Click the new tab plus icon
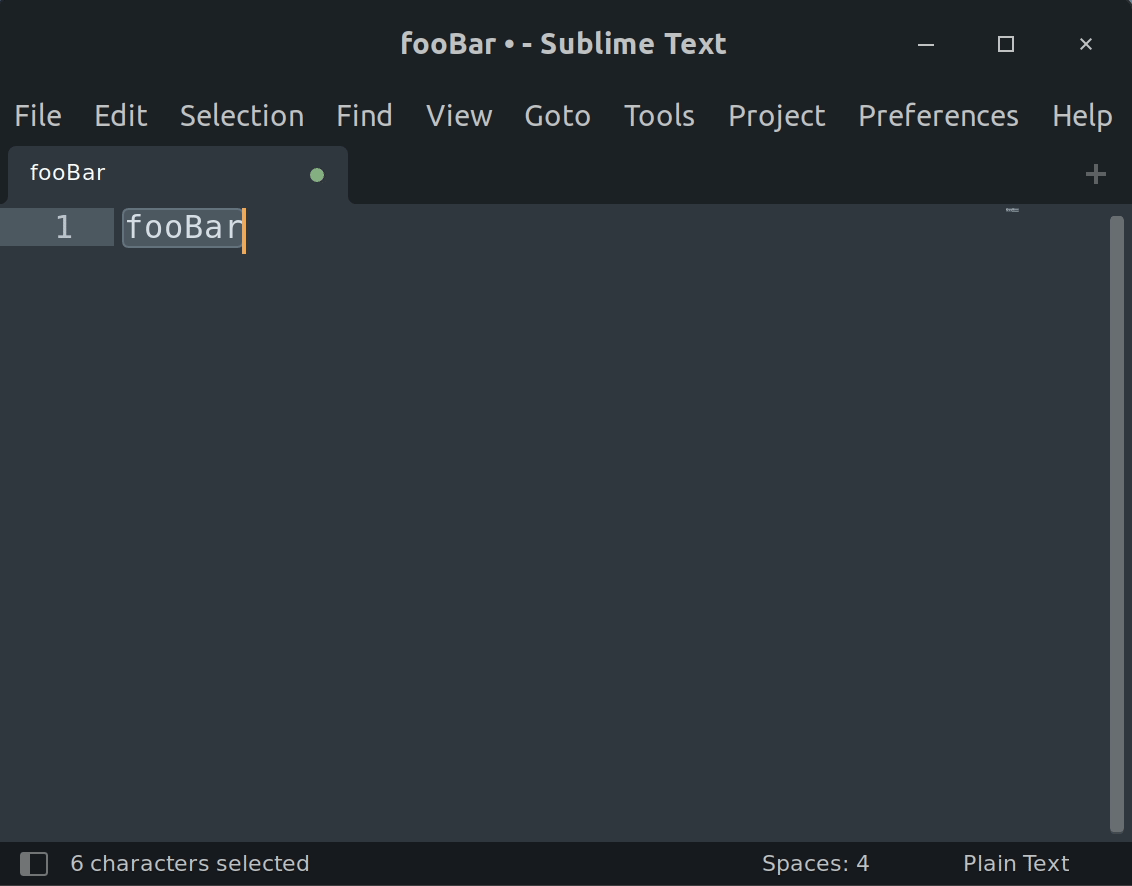The width and height of the screenshot is (1132, 886). (x=1095, y=174)
